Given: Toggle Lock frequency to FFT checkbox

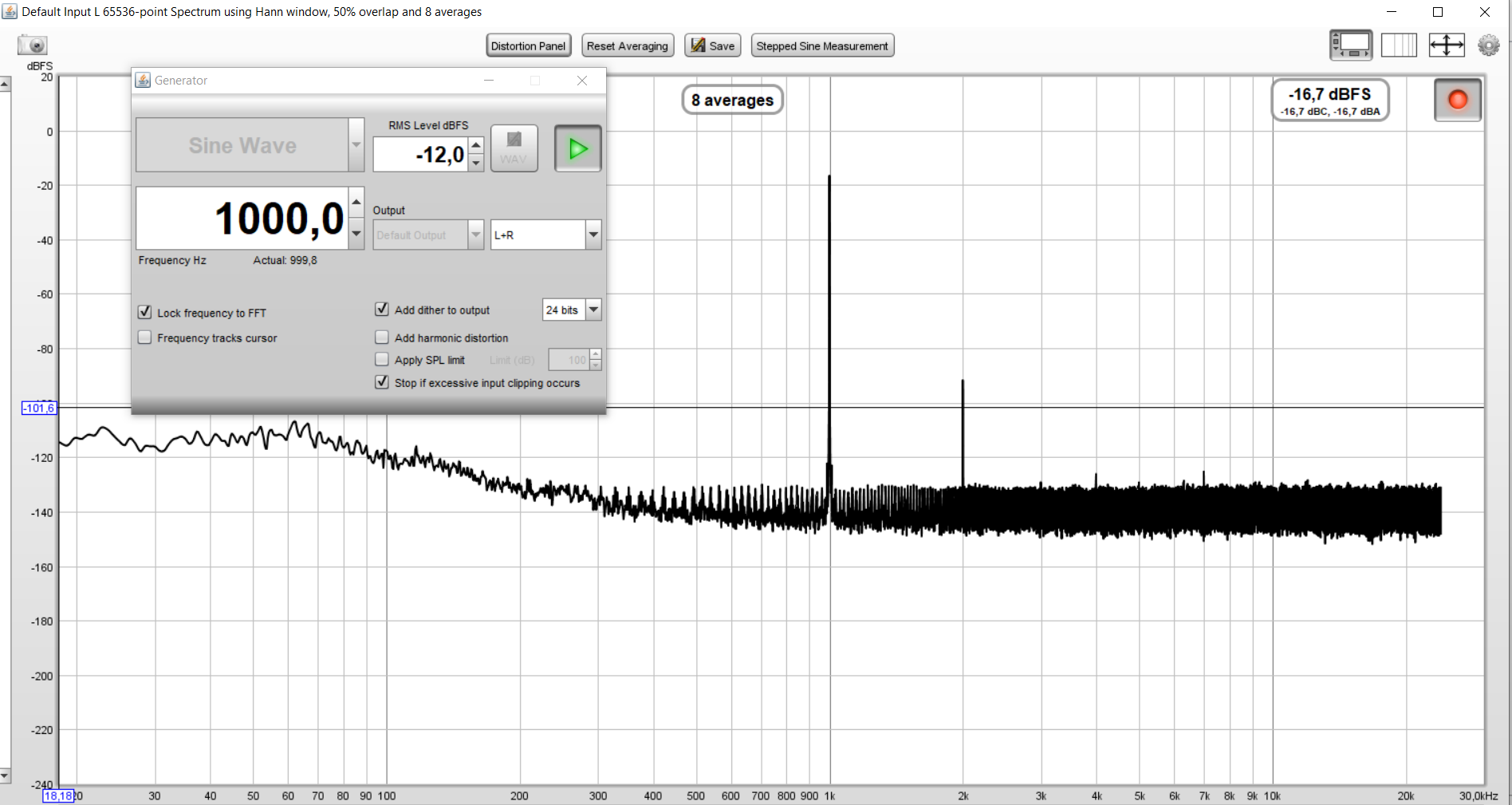Looking at the screenshot, I should 145,312.
